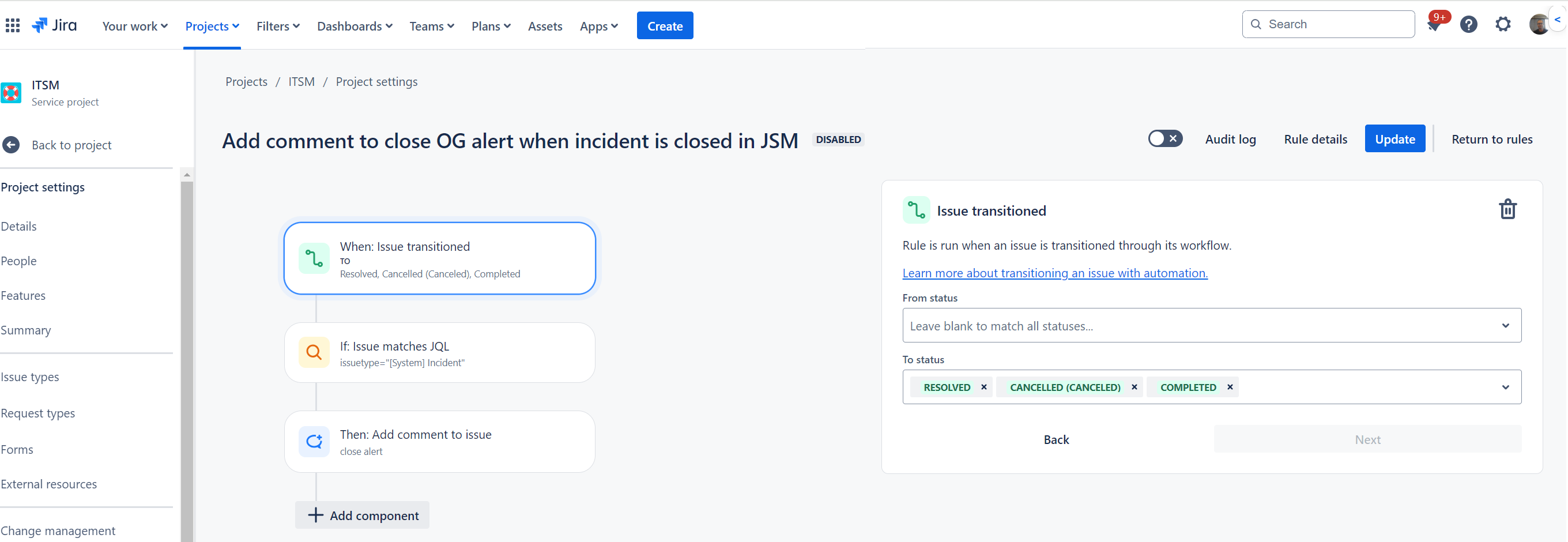
Task: Open the To status dropdown arrow
Action: tap(1505, 387)
